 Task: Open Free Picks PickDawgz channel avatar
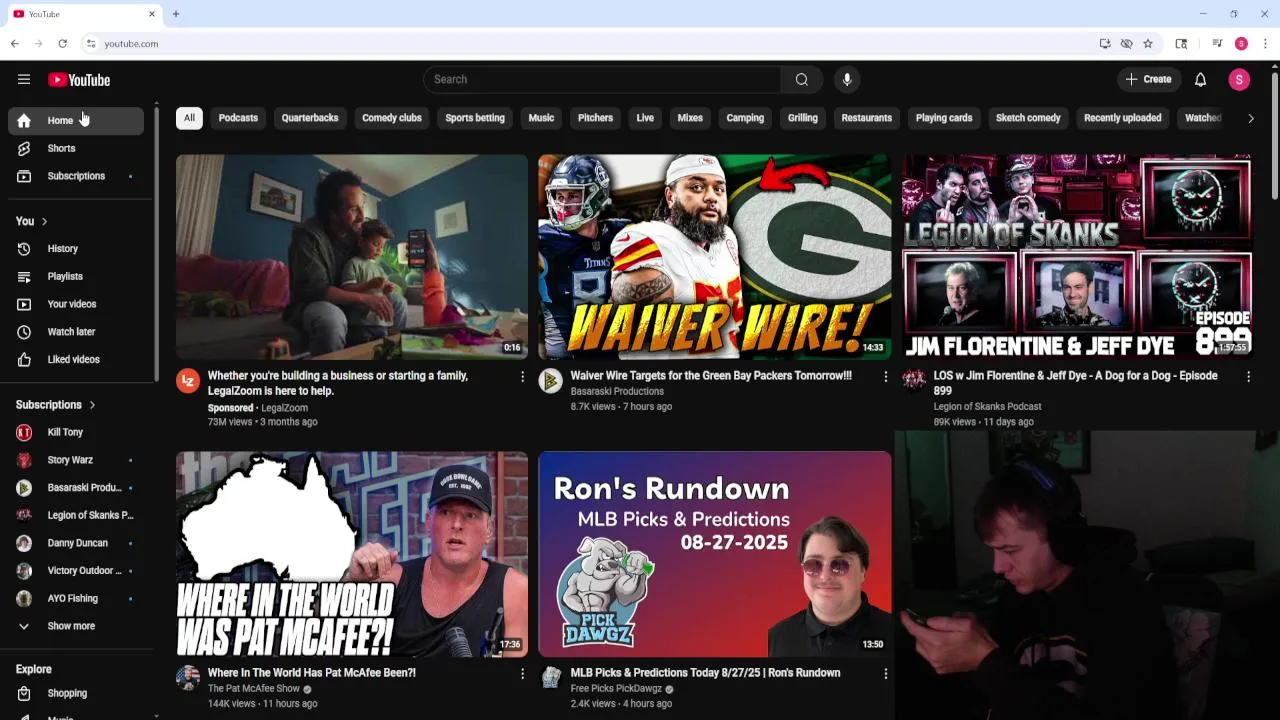pos(550,677)
